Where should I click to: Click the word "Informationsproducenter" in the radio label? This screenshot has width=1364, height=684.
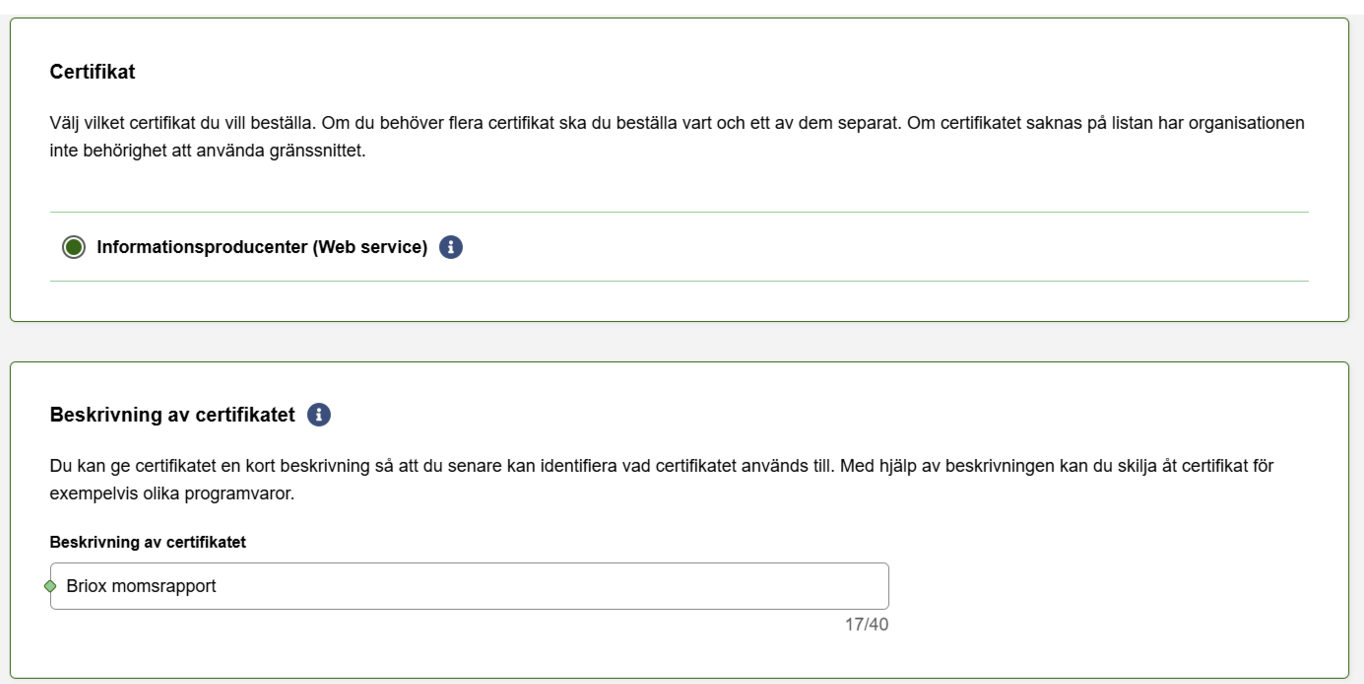202,247
